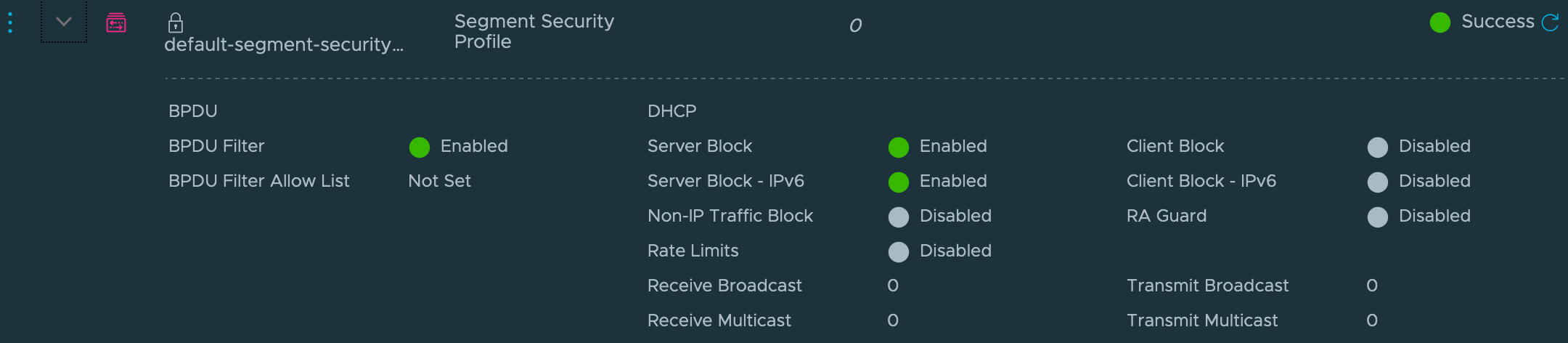Screen dimensions: 1568x343
Task: Collapse the expanded profile row chevron
Action: click(x=64, y=22)
